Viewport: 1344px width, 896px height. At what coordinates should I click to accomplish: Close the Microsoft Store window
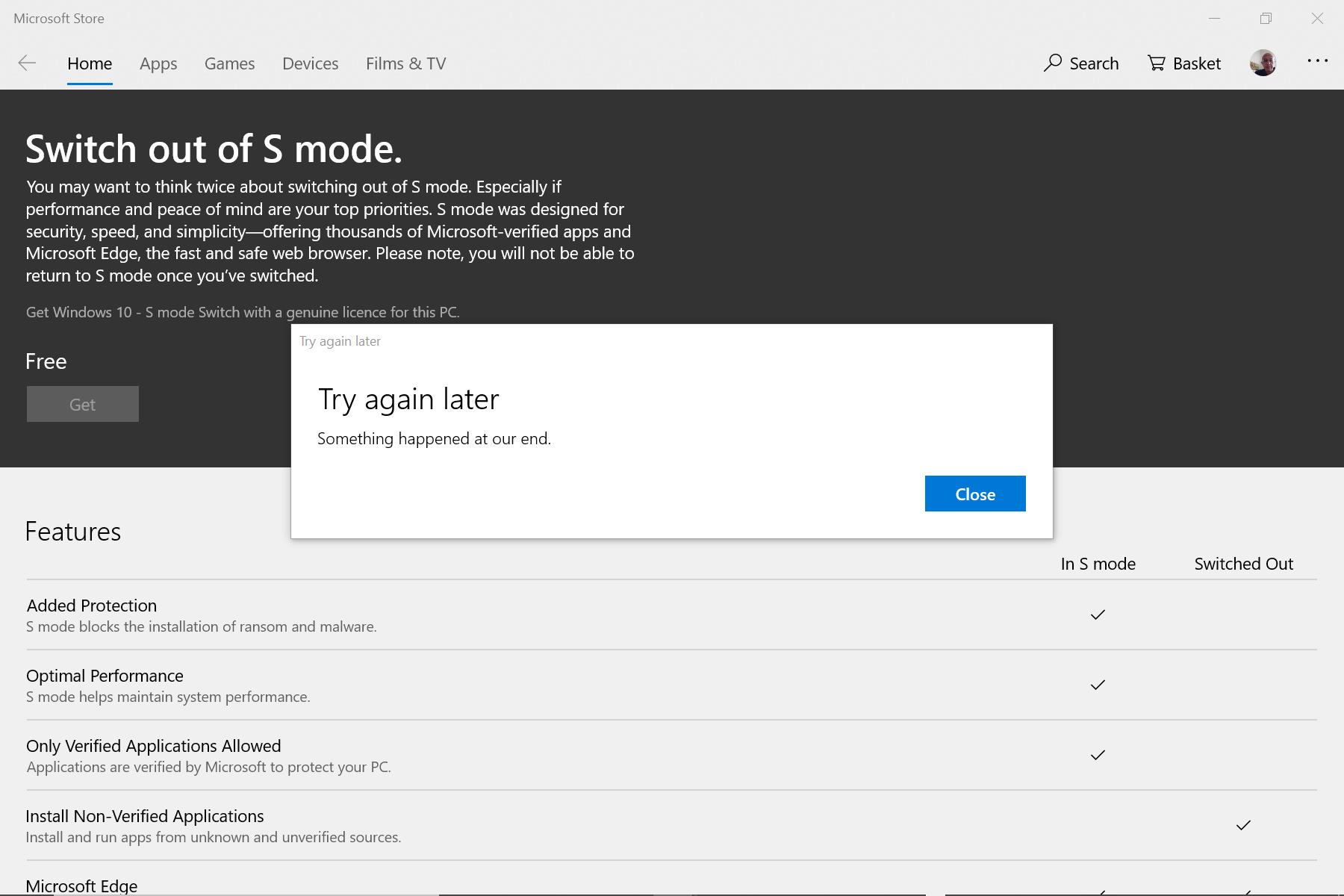coord(1317,19)
